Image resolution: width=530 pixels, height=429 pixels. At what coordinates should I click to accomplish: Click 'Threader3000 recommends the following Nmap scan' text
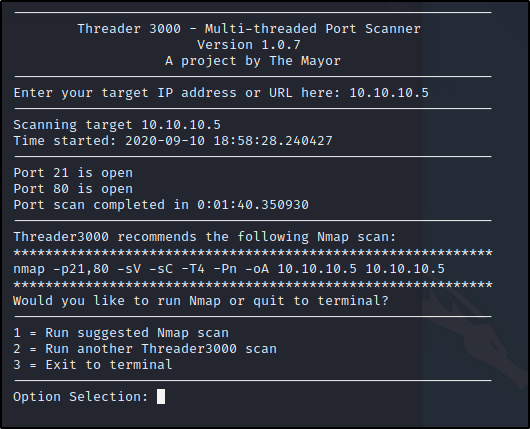[x=204, y=237]
